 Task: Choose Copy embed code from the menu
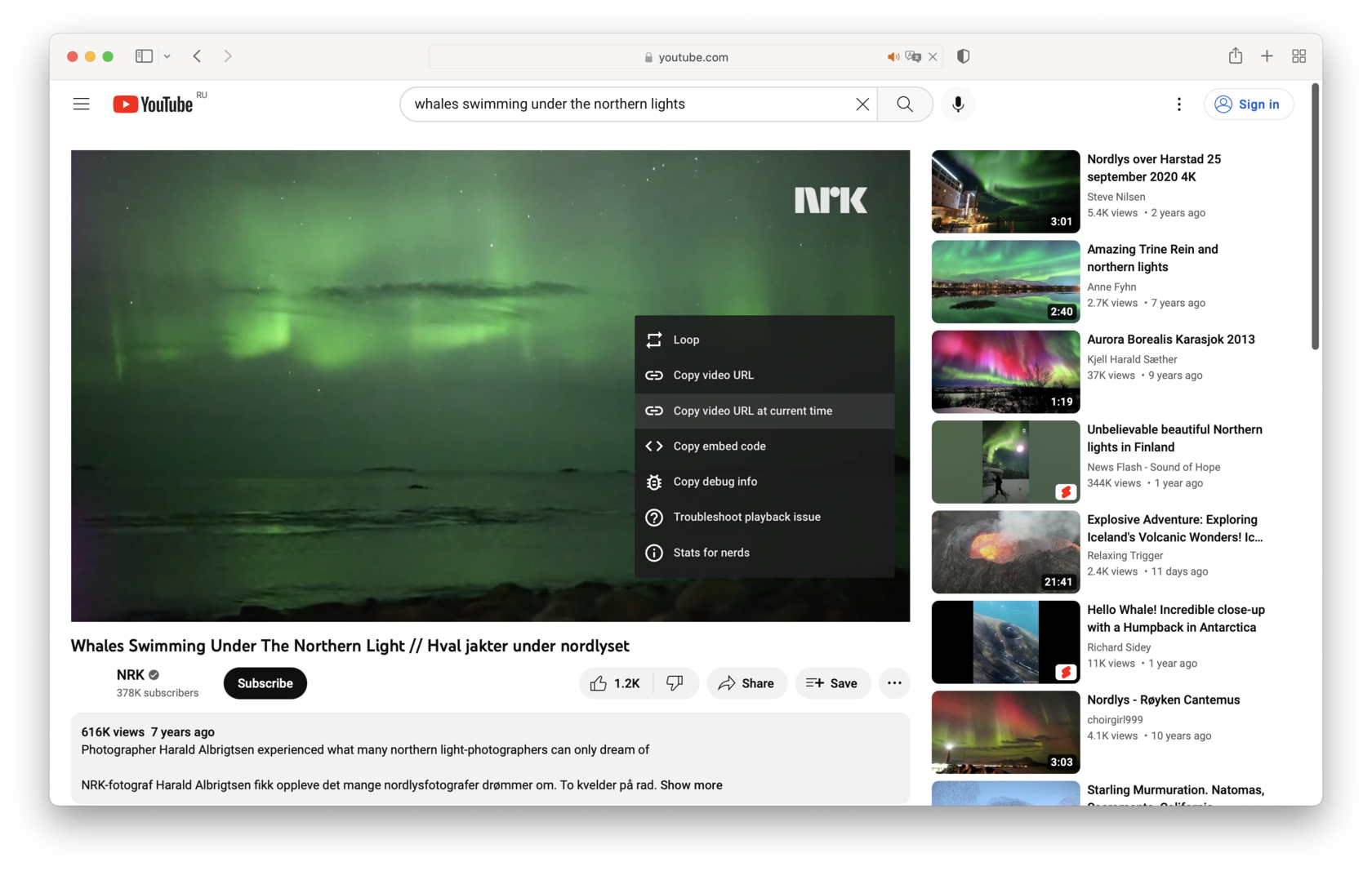[x=719, y=446]
